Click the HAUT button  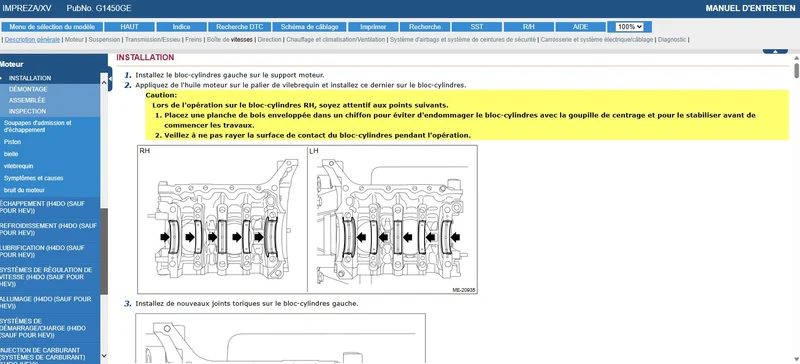coord(129,27)
